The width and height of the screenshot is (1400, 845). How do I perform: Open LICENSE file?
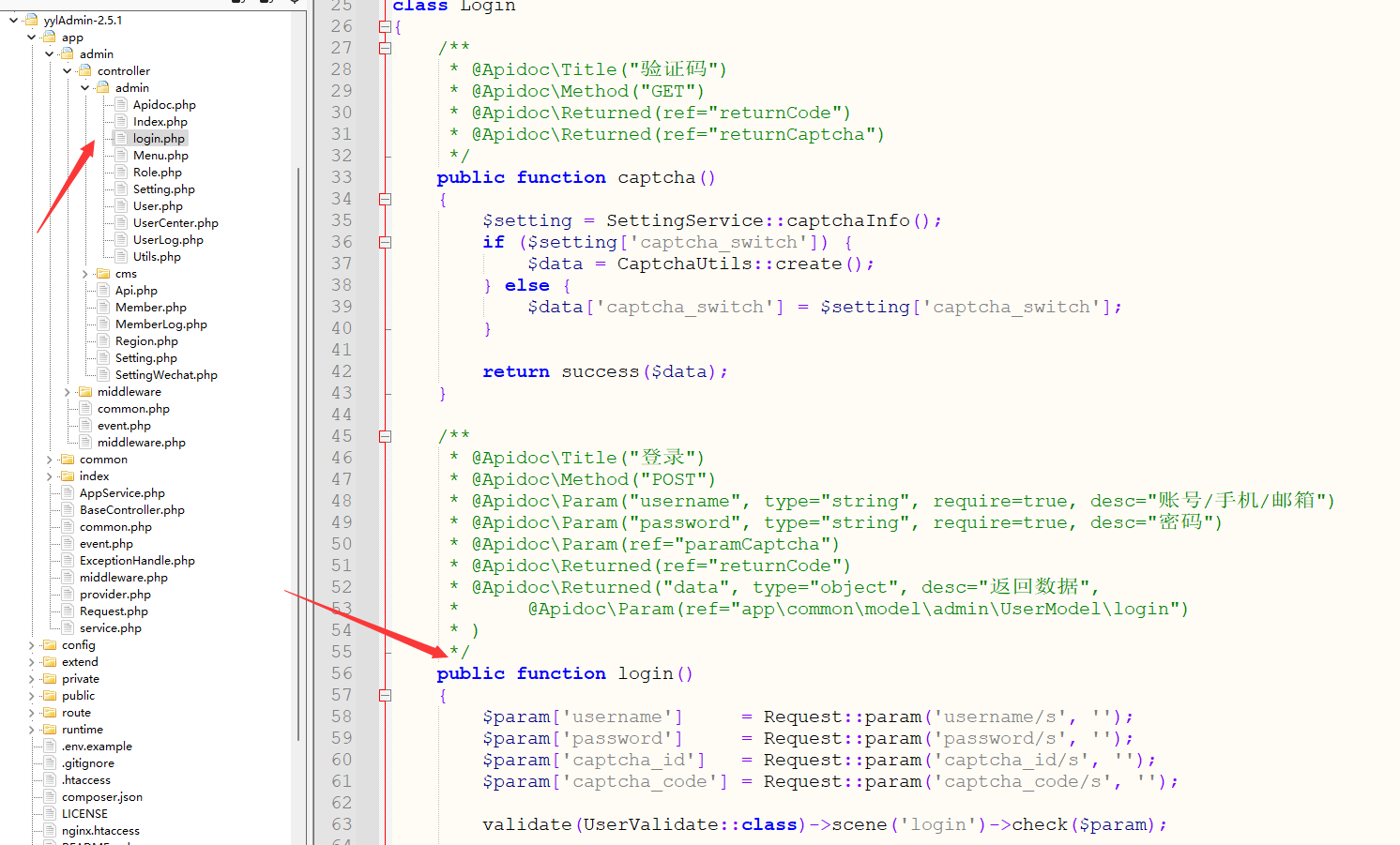pos(84,813)
